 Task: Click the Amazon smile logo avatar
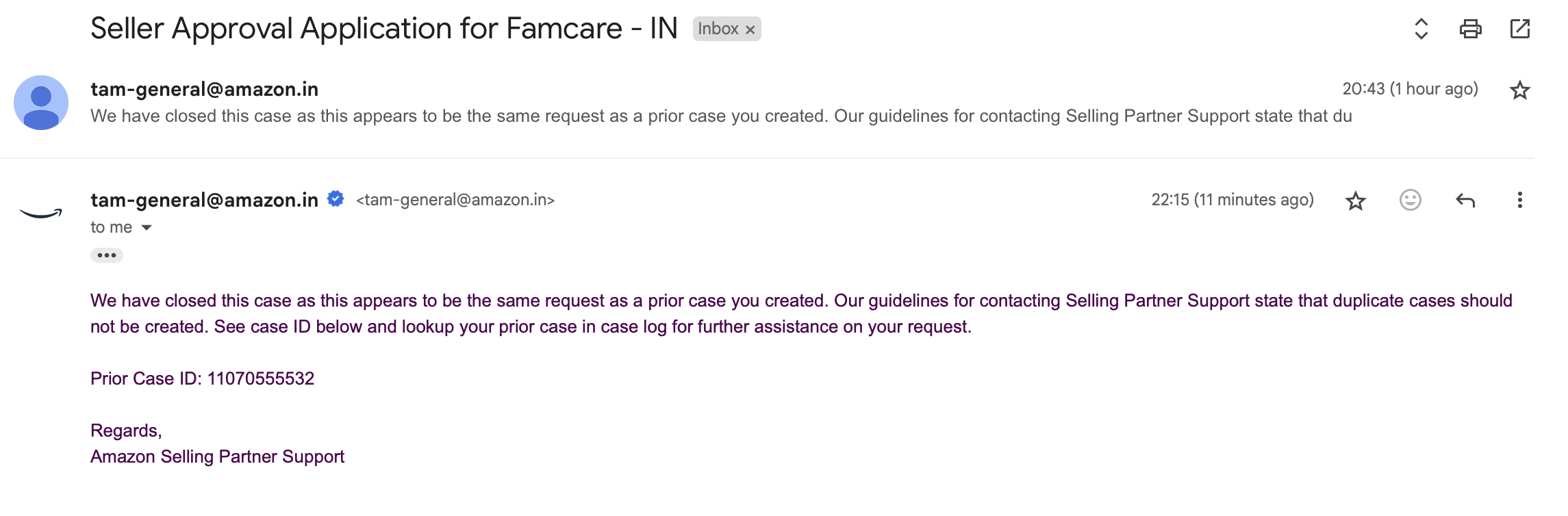click(41, 214)
